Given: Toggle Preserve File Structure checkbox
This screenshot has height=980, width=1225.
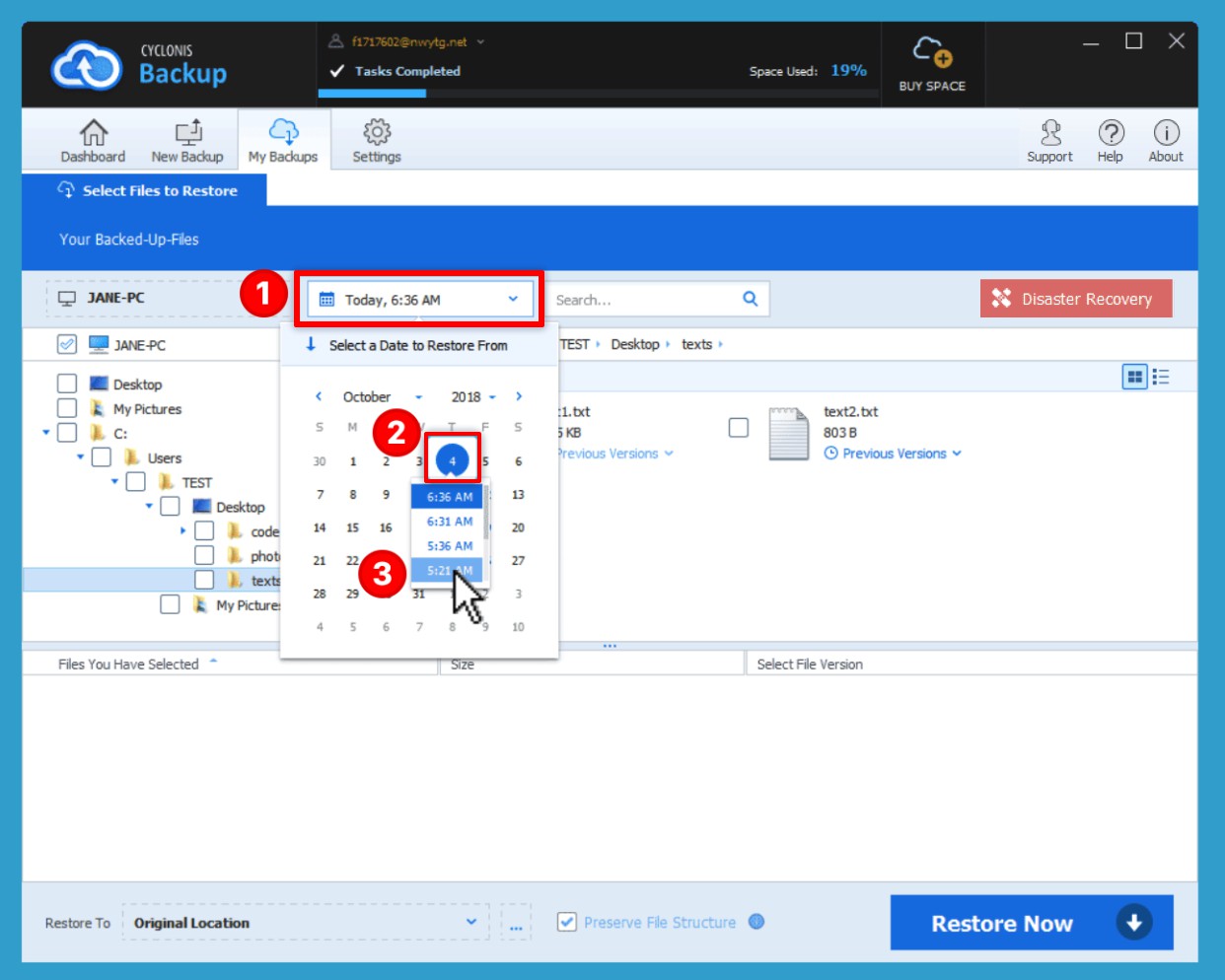Looking at the screenshot, I should pyautogui.click(x=567, y=922).
